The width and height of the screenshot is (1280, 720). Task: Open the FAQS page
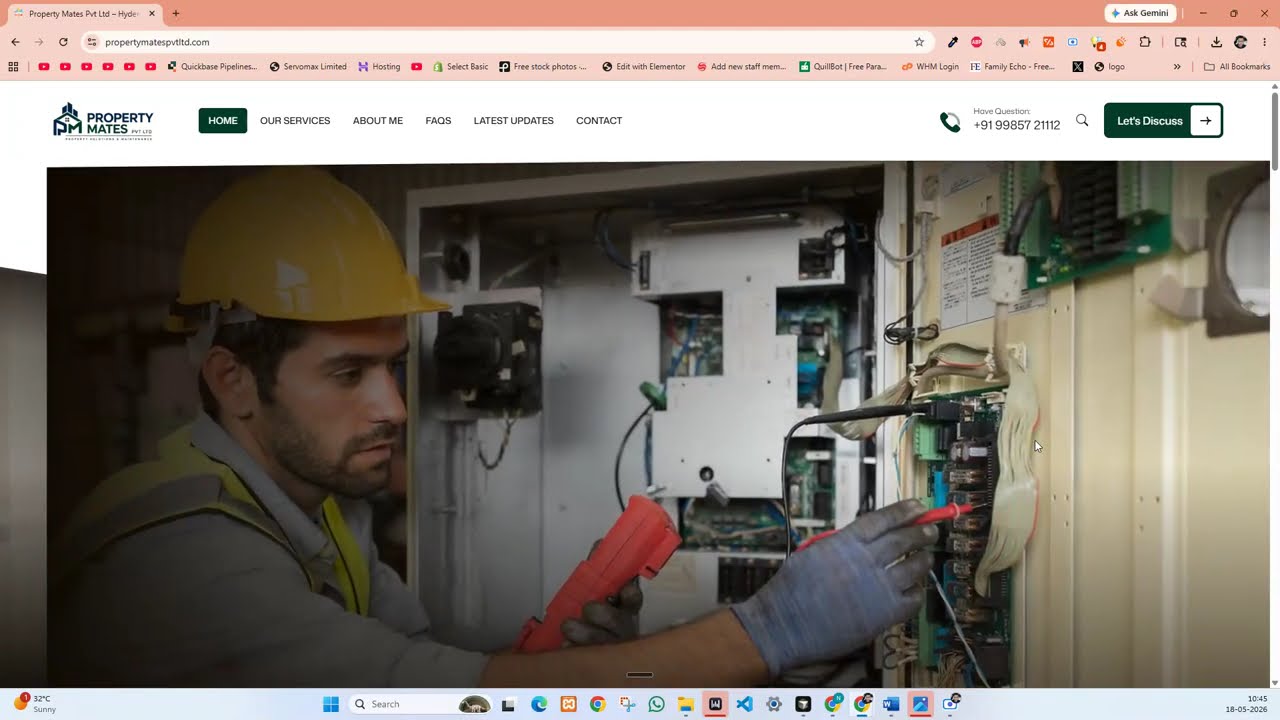438,121
